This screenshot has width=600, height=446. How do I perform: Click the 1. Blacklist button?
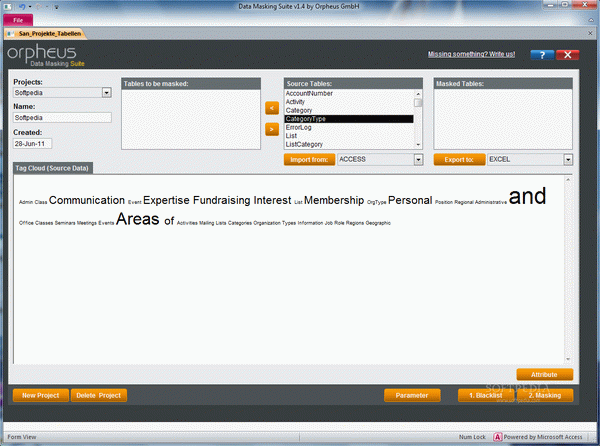click(x=486, y=395)
